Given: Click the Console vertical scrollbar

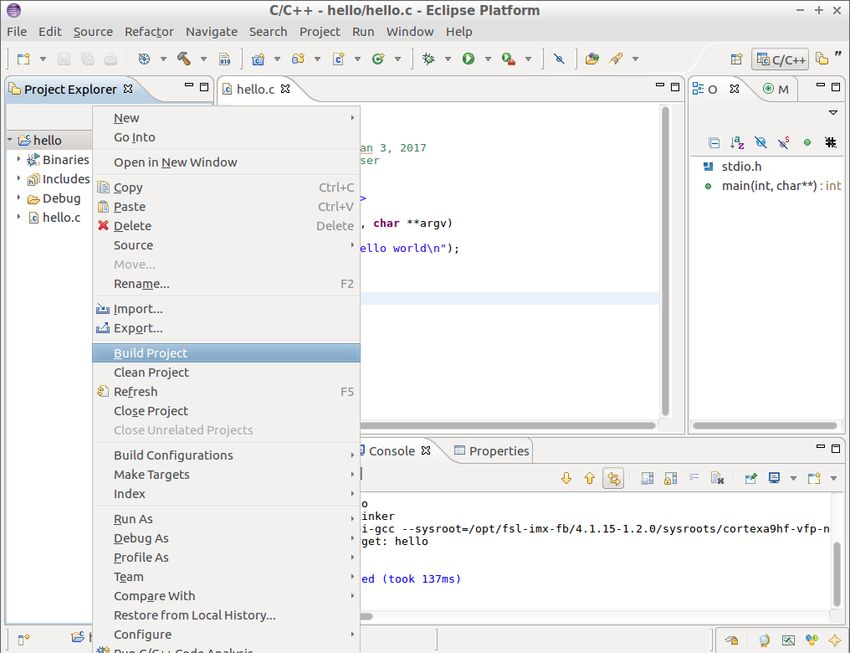Looking at the screenshot, I should [836, 574].
